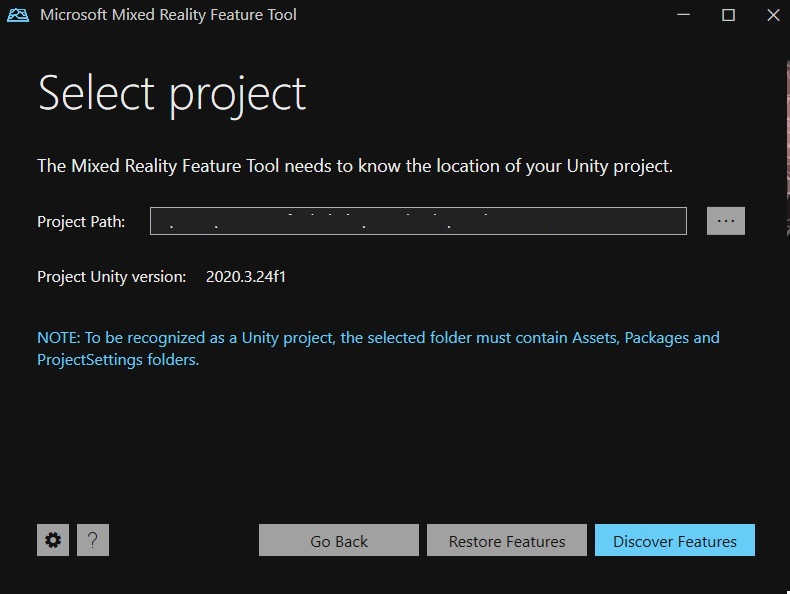790x594 pixels.
Task: Click the 'Select project' heading
Action: 172,95
